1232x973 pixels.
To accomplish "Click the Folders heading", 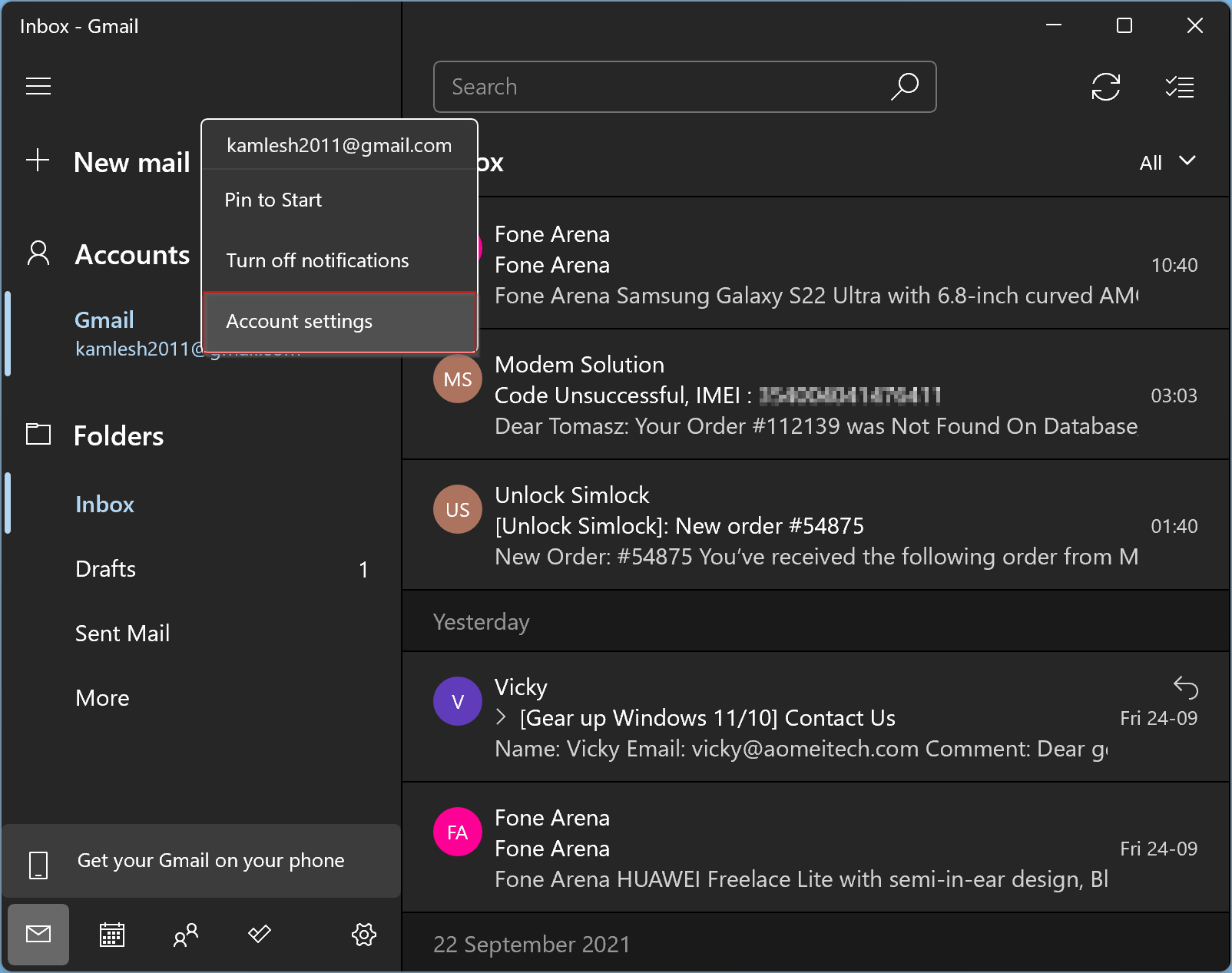I will coord(118,436).
